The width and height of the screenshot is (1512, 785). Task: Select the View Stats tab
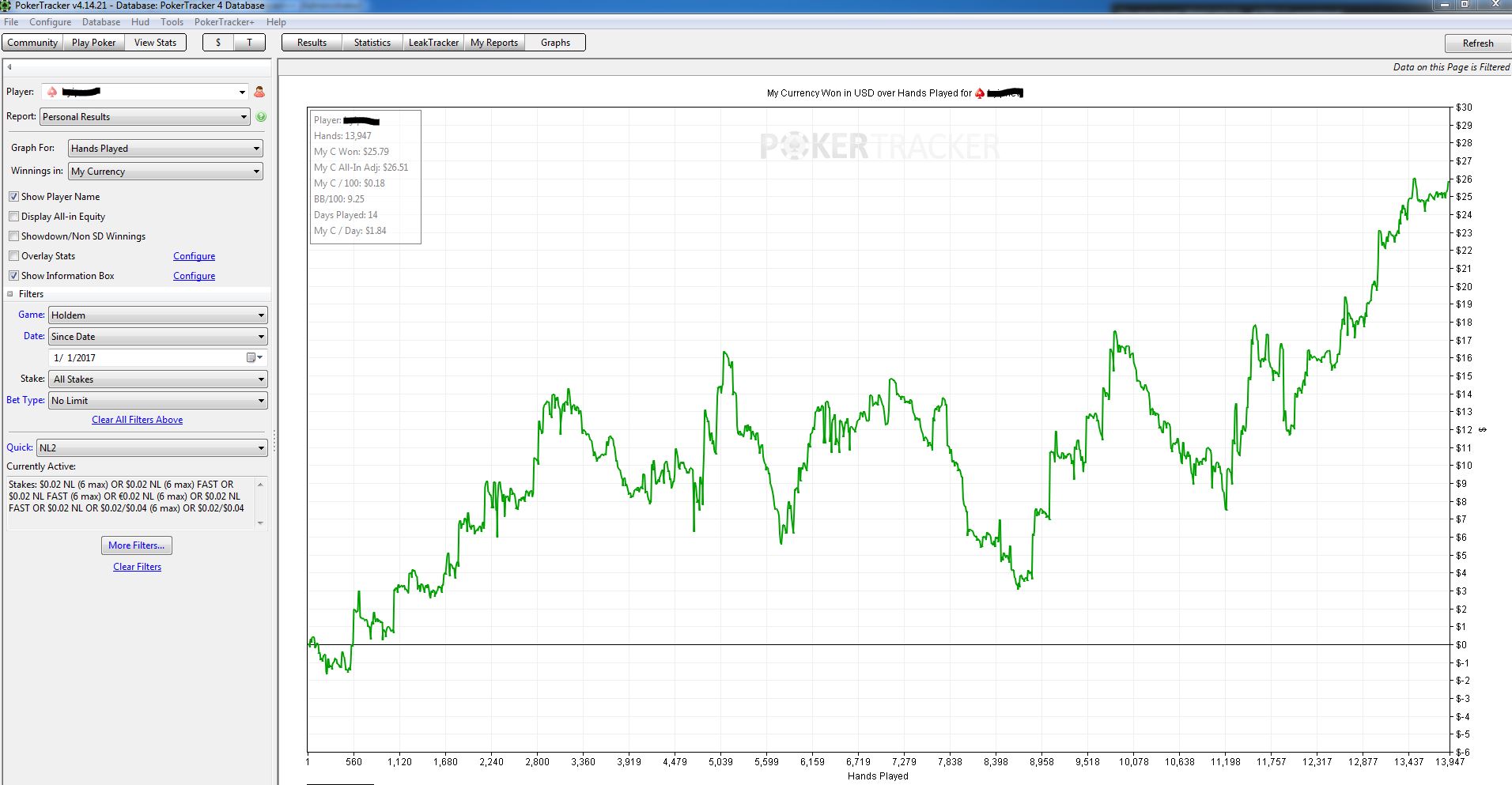(155, 43)
